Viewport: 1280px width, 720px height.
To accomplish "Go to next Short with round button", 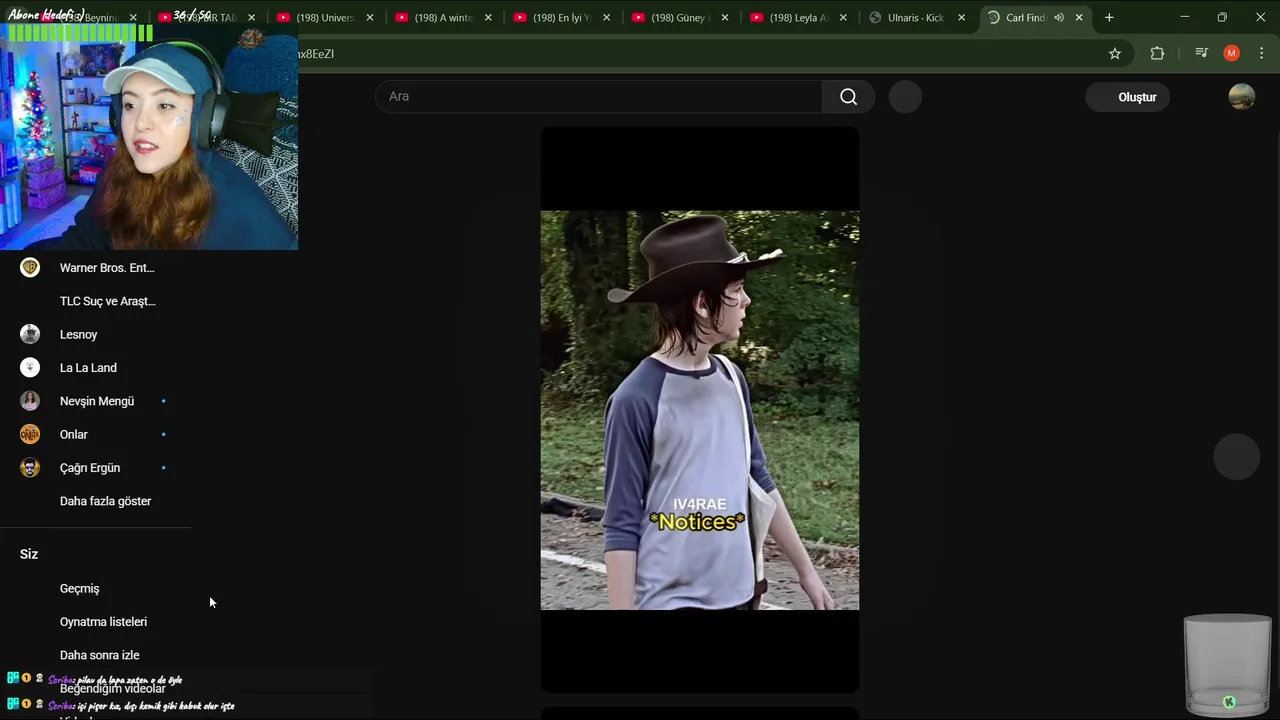I will coord(1237,457).
